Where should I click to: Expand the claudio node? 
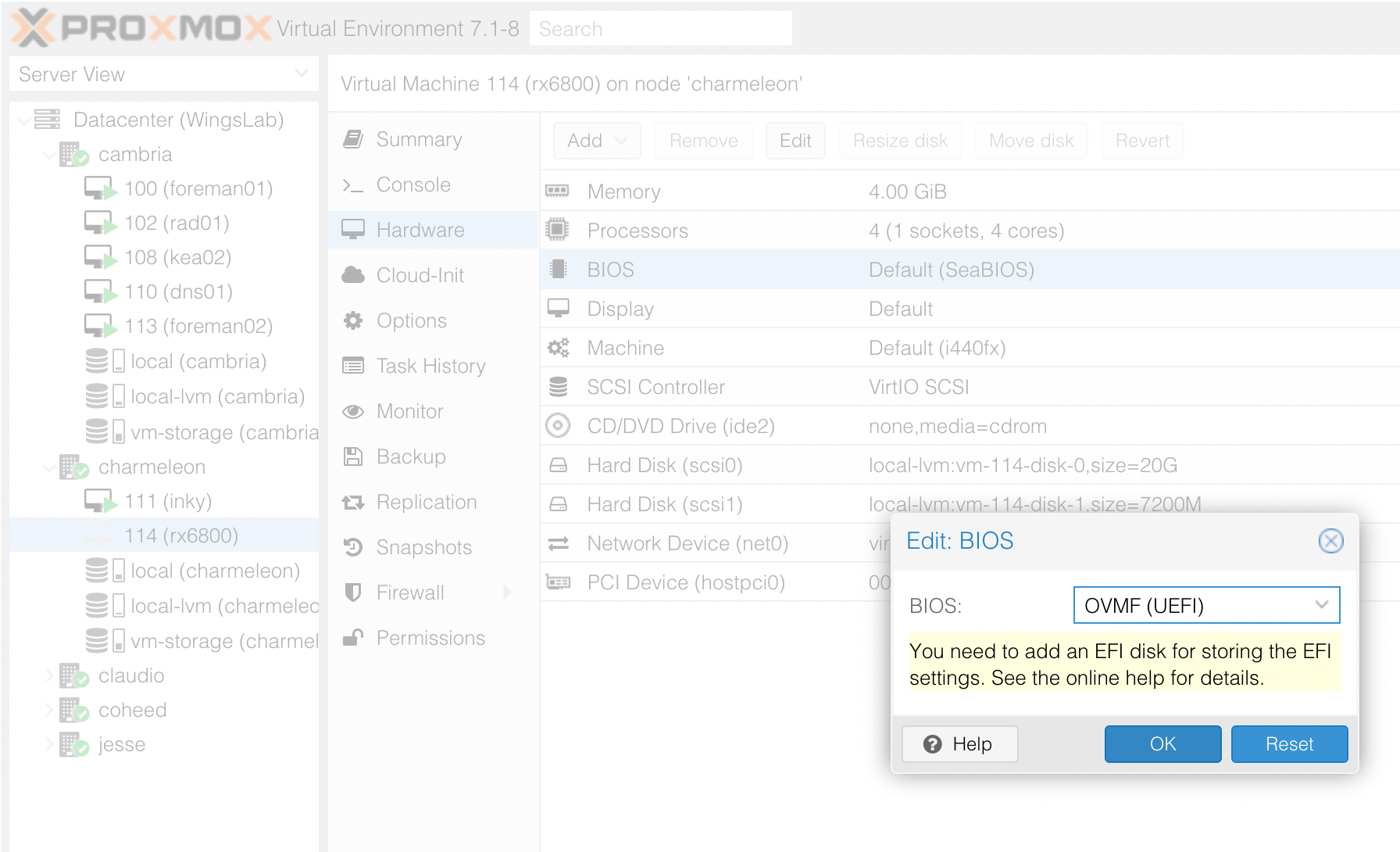[49, 675]
